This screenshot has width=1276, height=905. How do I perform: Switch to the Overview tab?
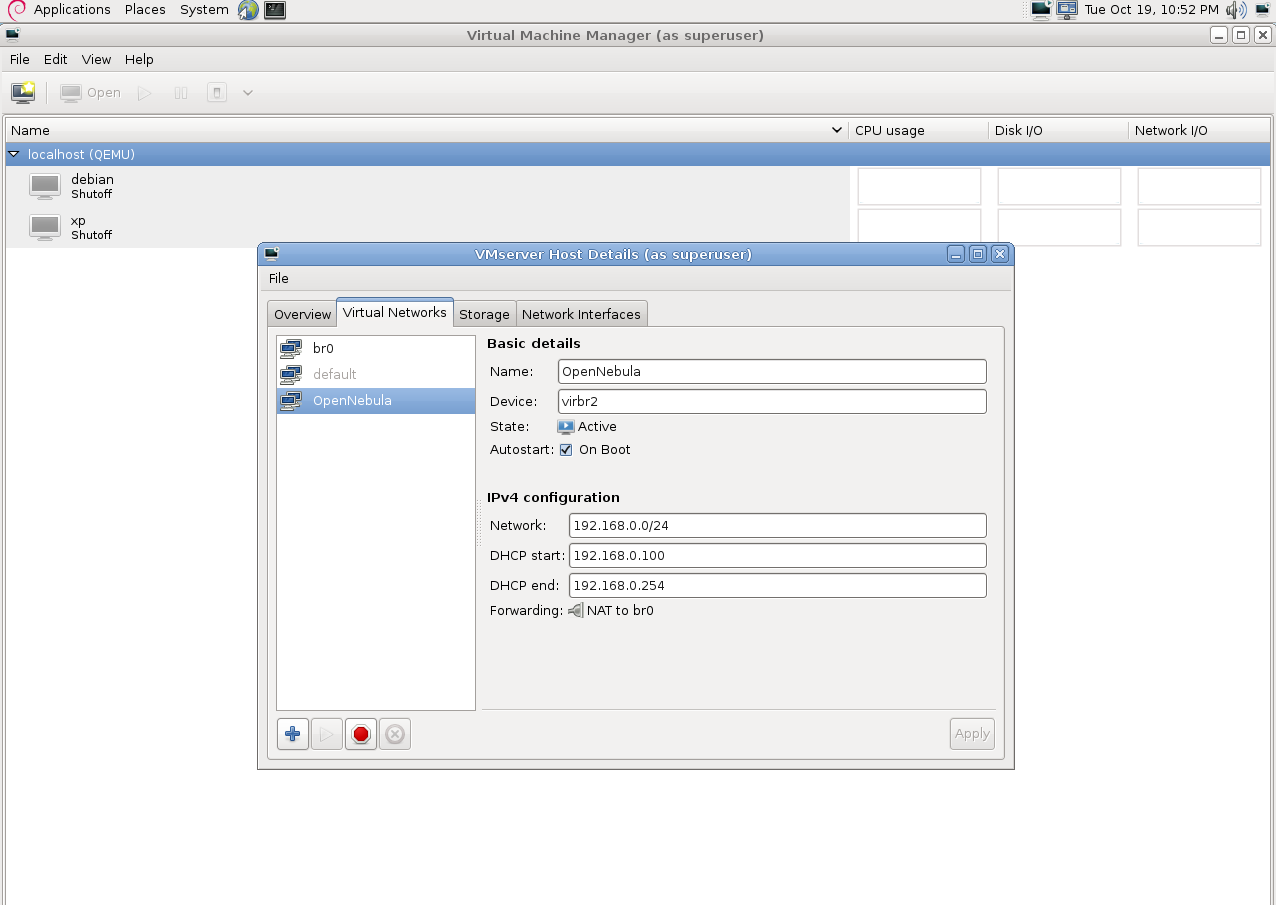(302, 314)
